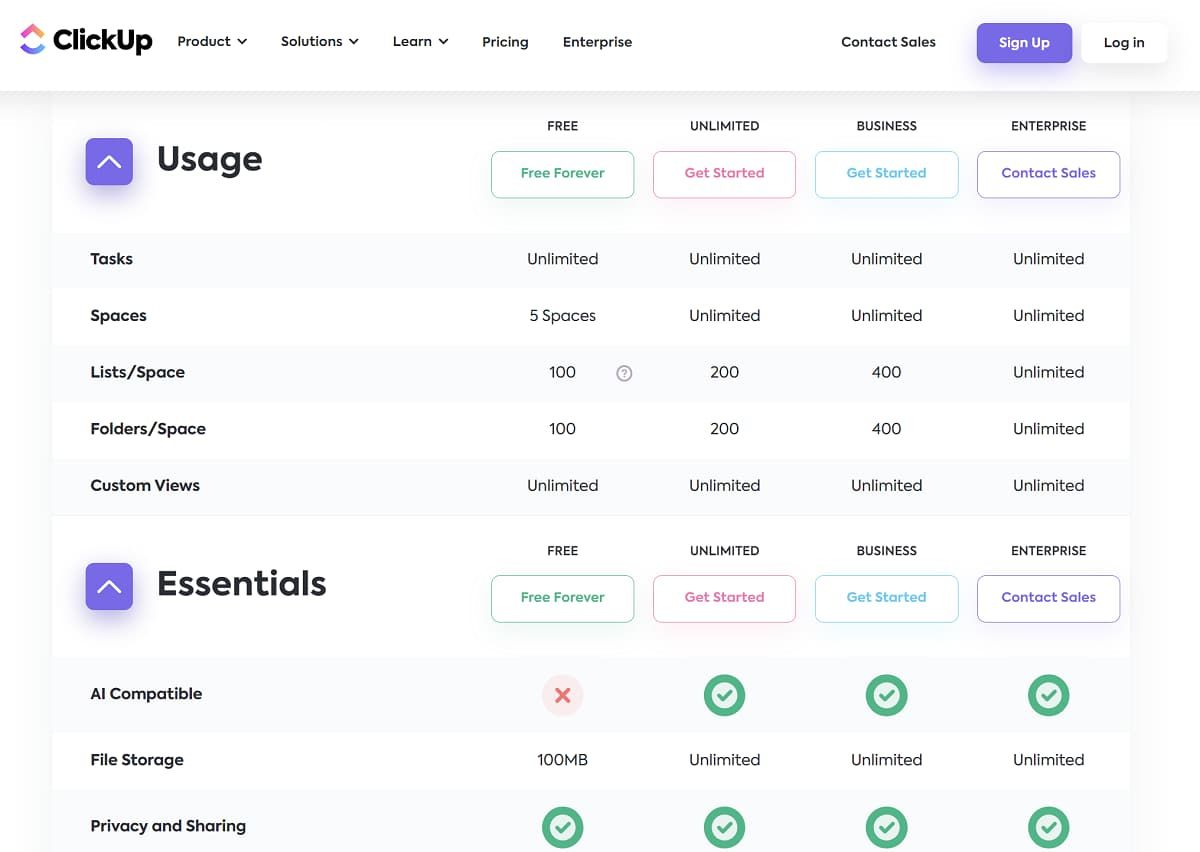Image resolution: width=1200 pixels, height=852 pixels.
Task: Click the Unlimited plan Privacy and Sharing checkmark
Action: [724, 827]
